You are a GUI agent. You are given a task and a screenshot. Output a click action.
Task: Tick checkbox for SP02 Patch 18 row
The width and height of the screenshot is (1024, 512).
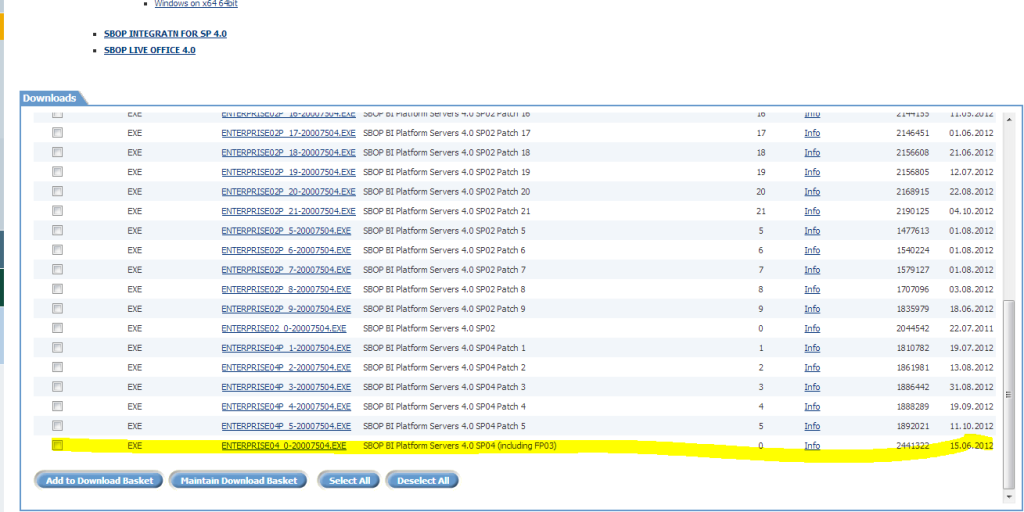pos(57,152)
